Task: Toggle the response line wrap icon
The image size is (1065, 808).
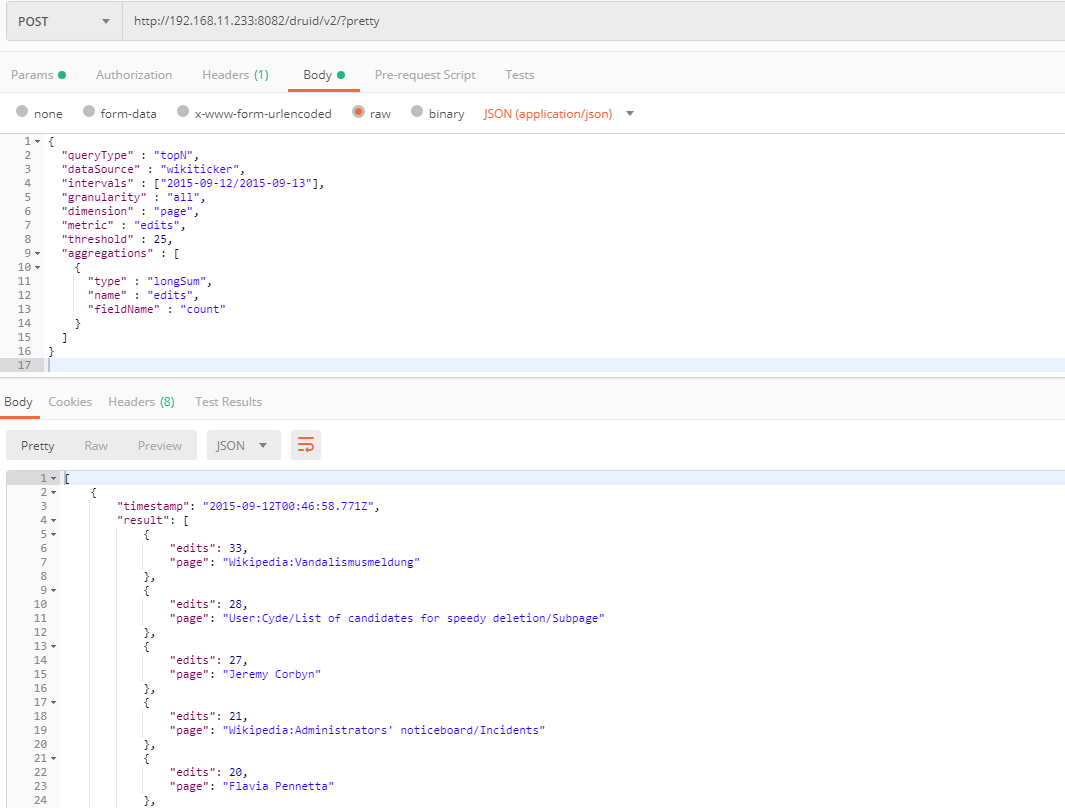Action: tap(306, 445)
